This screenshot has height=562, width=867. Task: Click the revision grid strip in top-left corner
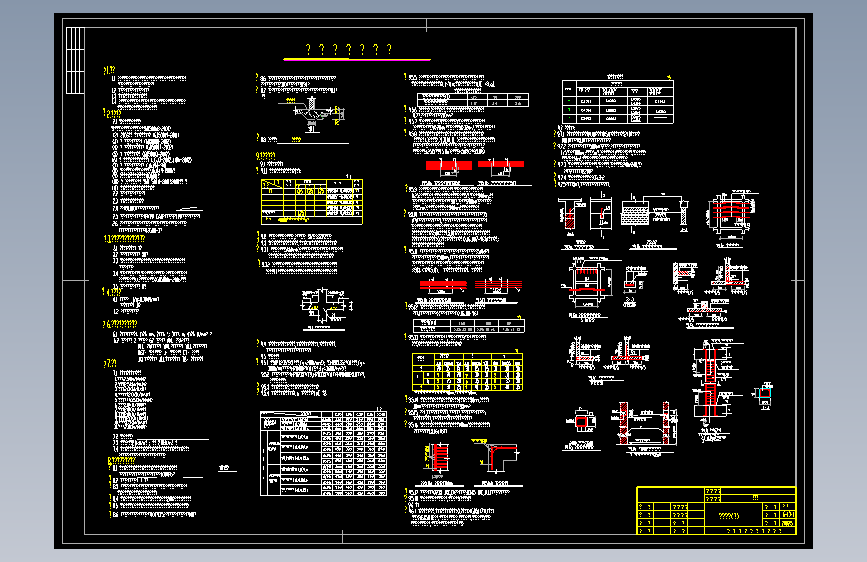coord(75,60)
